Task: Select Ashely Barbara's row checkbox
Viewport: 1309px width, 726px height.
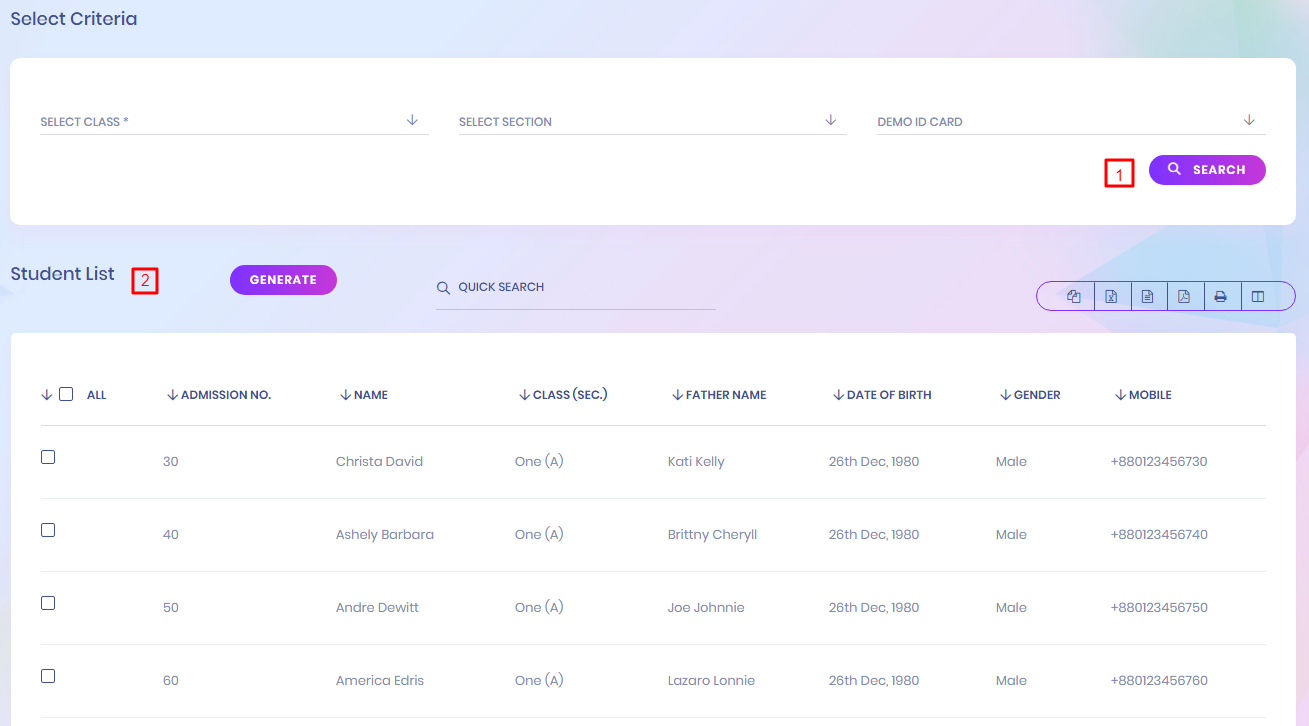Action: (48, 530)
